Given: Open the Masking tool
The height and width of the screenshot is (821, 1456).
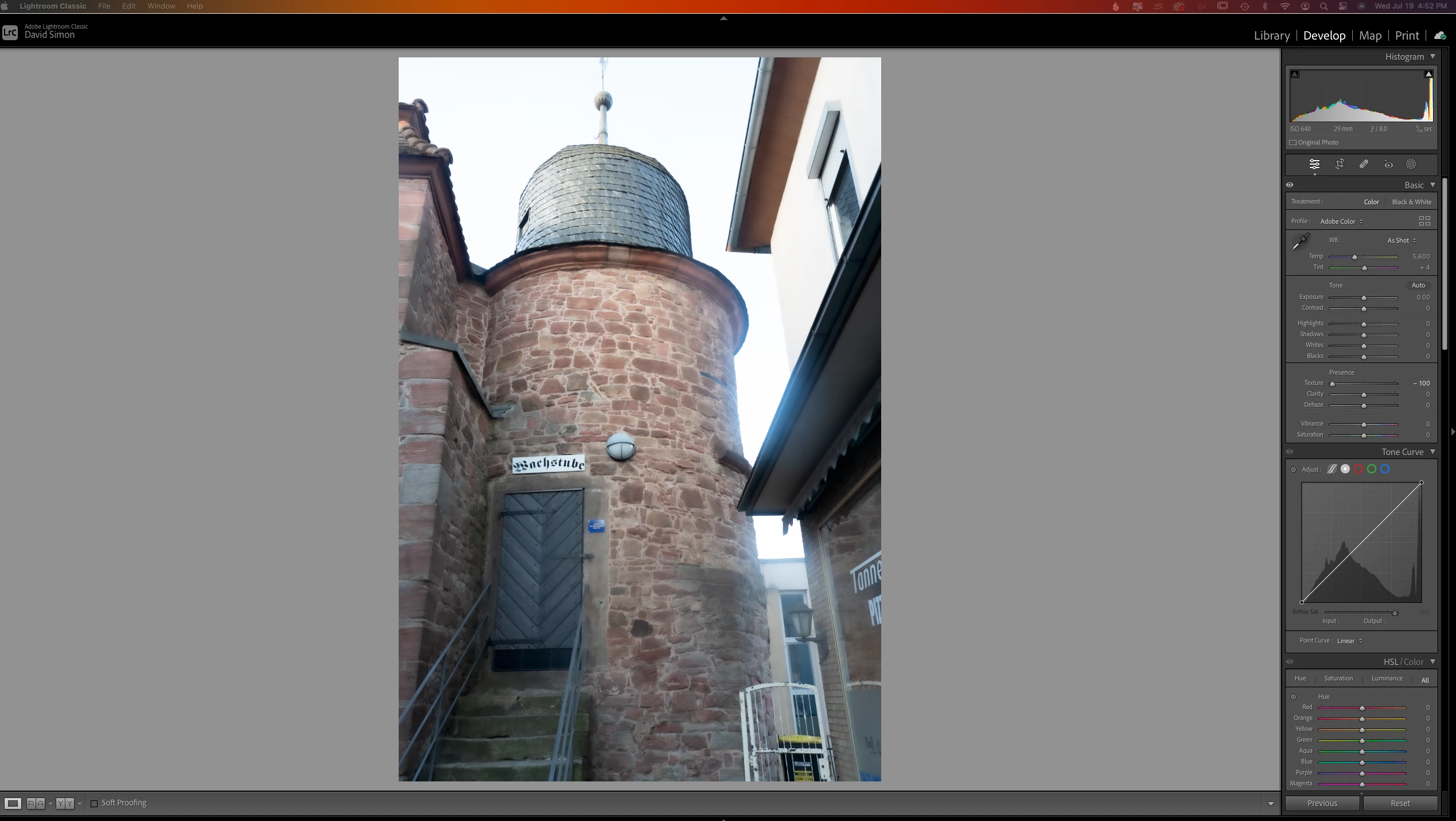Looking at the screenshot, I should pyautogui.click(x=1411, y=165).
